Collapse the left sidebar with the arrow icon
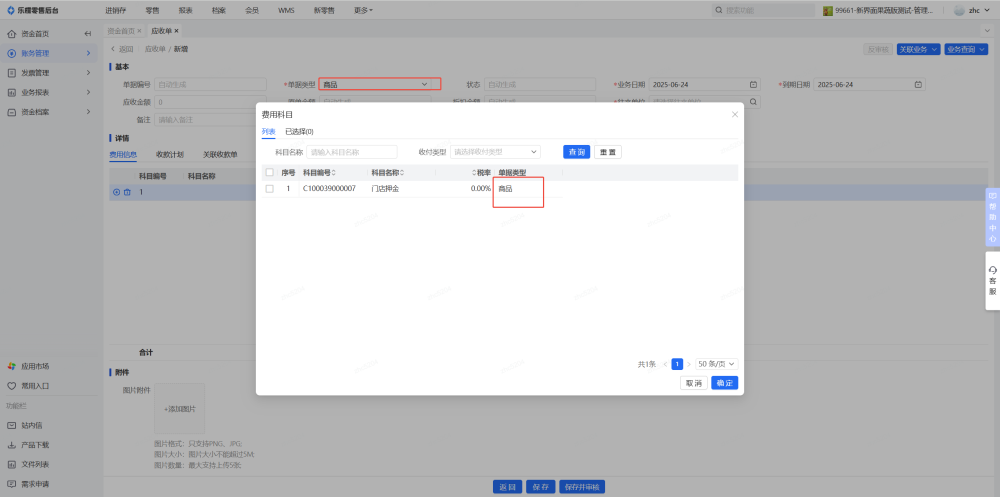This screenshot has height=497, width=1000. pos(88,33)
